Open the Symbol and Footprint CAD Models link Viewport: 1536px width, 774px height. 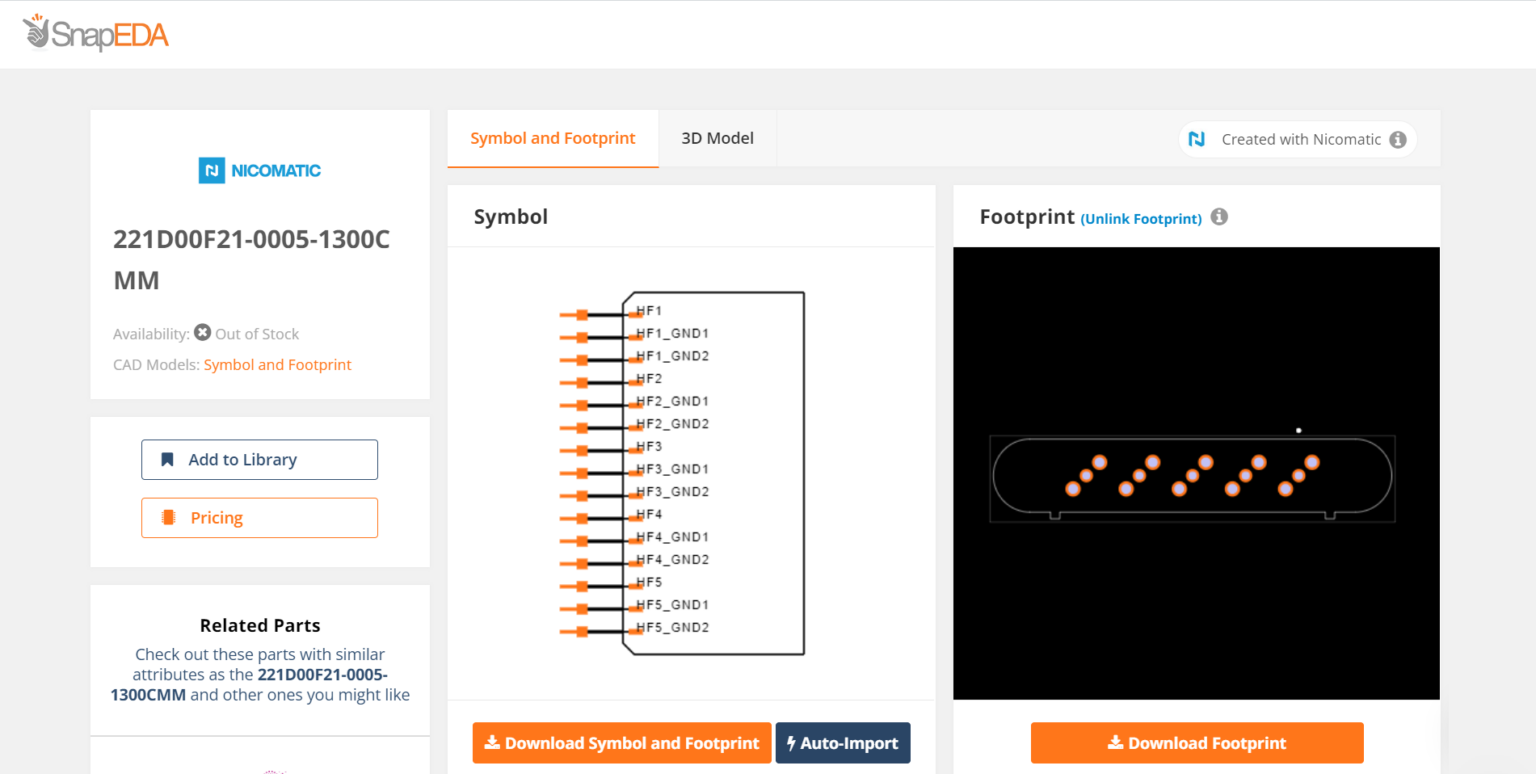click(277, 364)
